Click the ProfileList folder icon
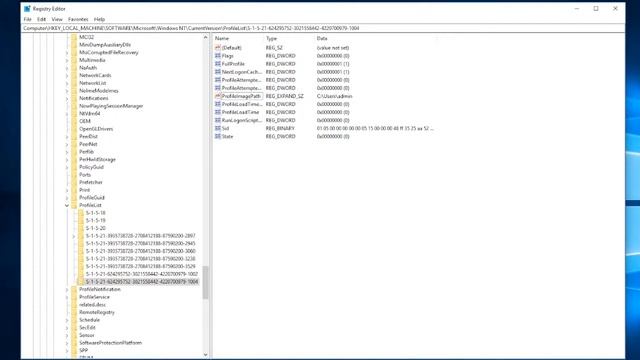The width and height of the screenshot is (640, 360). (x=74, y=205)
